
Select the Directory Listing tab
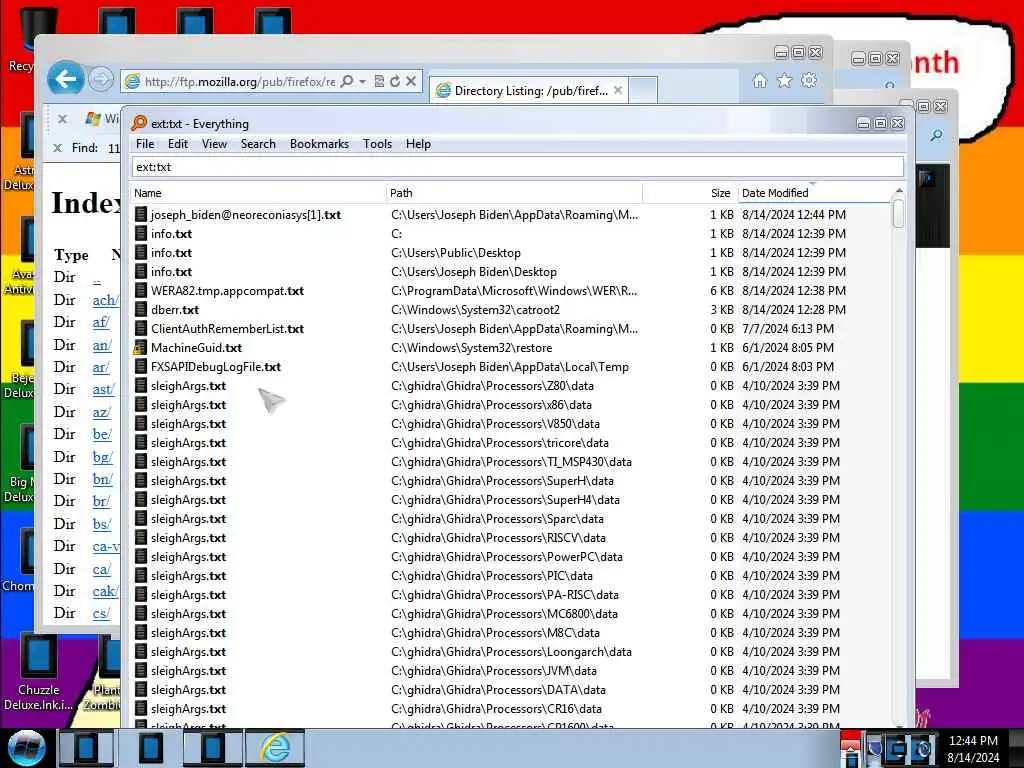pyautogui.click(x=529, y=90)
